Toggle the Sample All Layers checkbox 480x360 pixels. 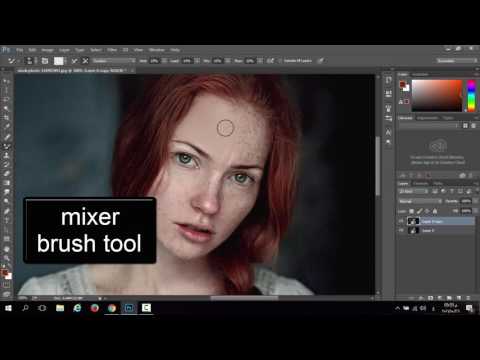[281, 61]
